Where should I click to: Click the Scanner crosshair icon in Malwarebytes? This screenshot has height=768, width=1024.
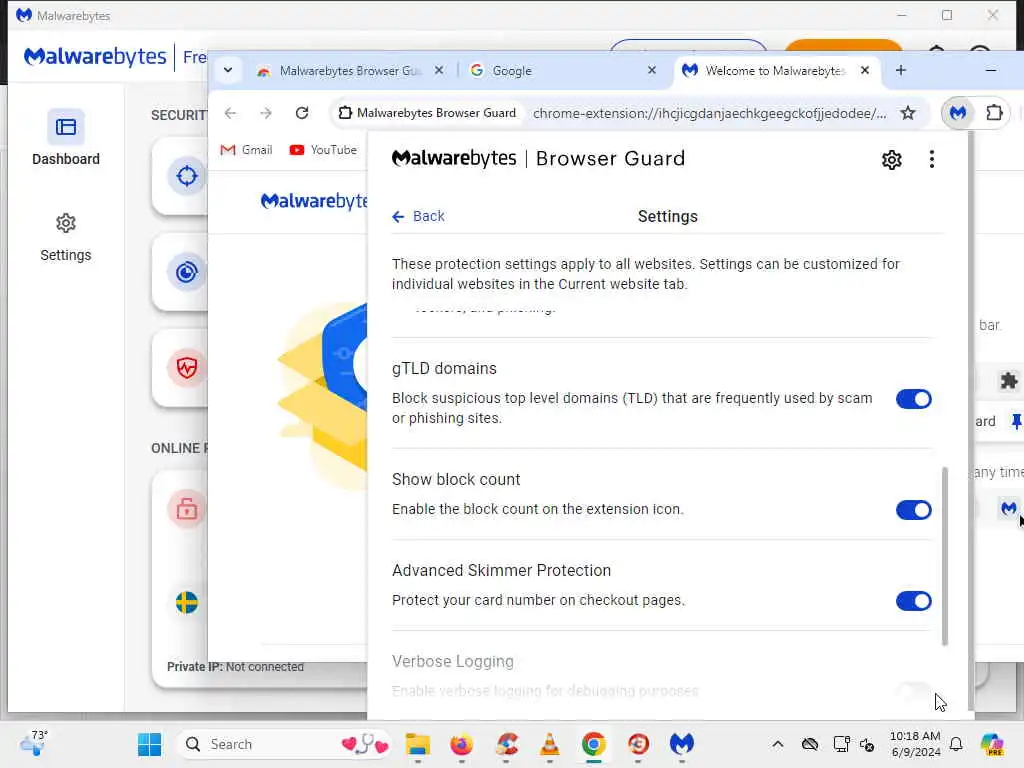point(186,176)
